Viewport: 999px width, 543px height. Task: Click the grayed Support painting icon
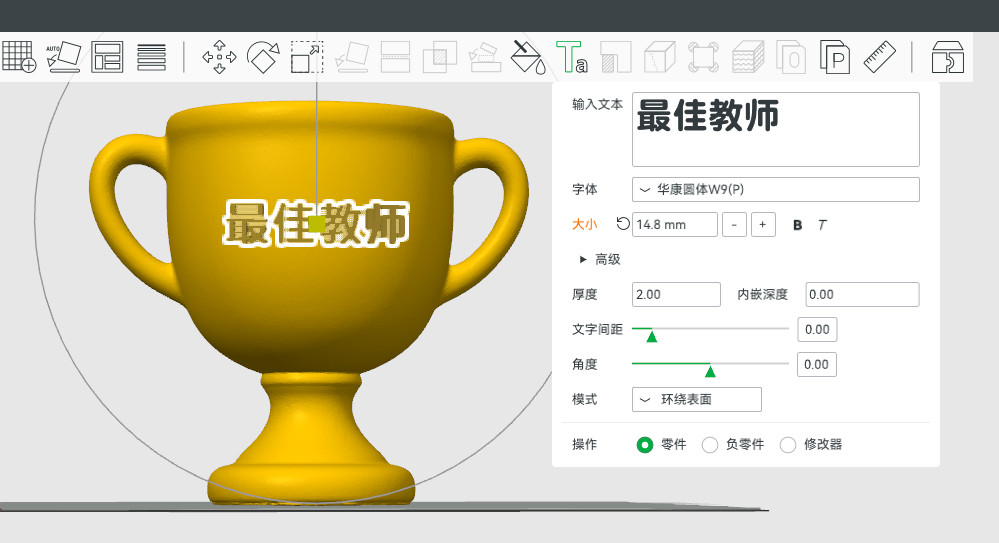click(615, 57)
